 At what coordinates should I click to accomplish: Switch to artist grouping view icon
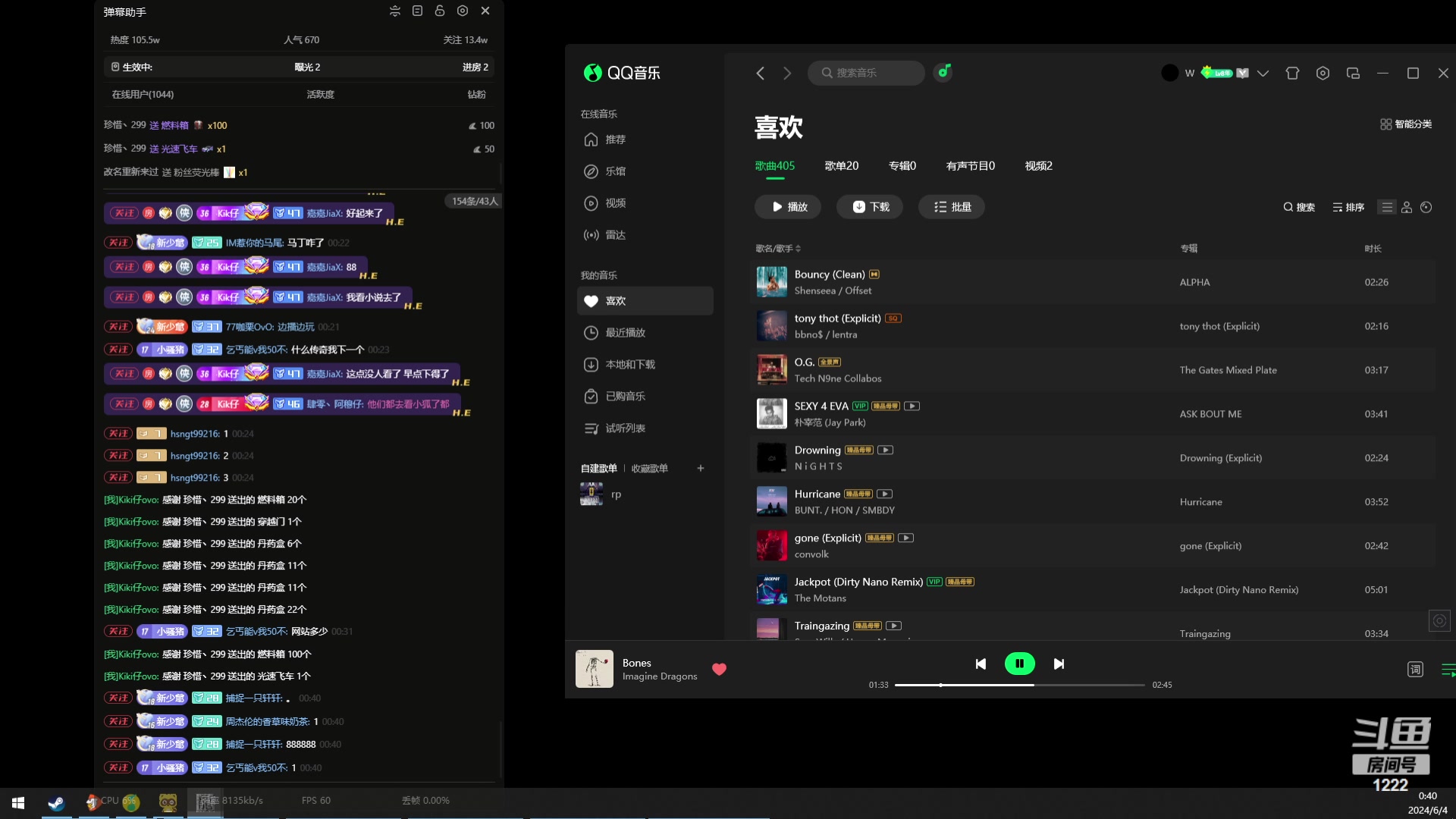1407,208
